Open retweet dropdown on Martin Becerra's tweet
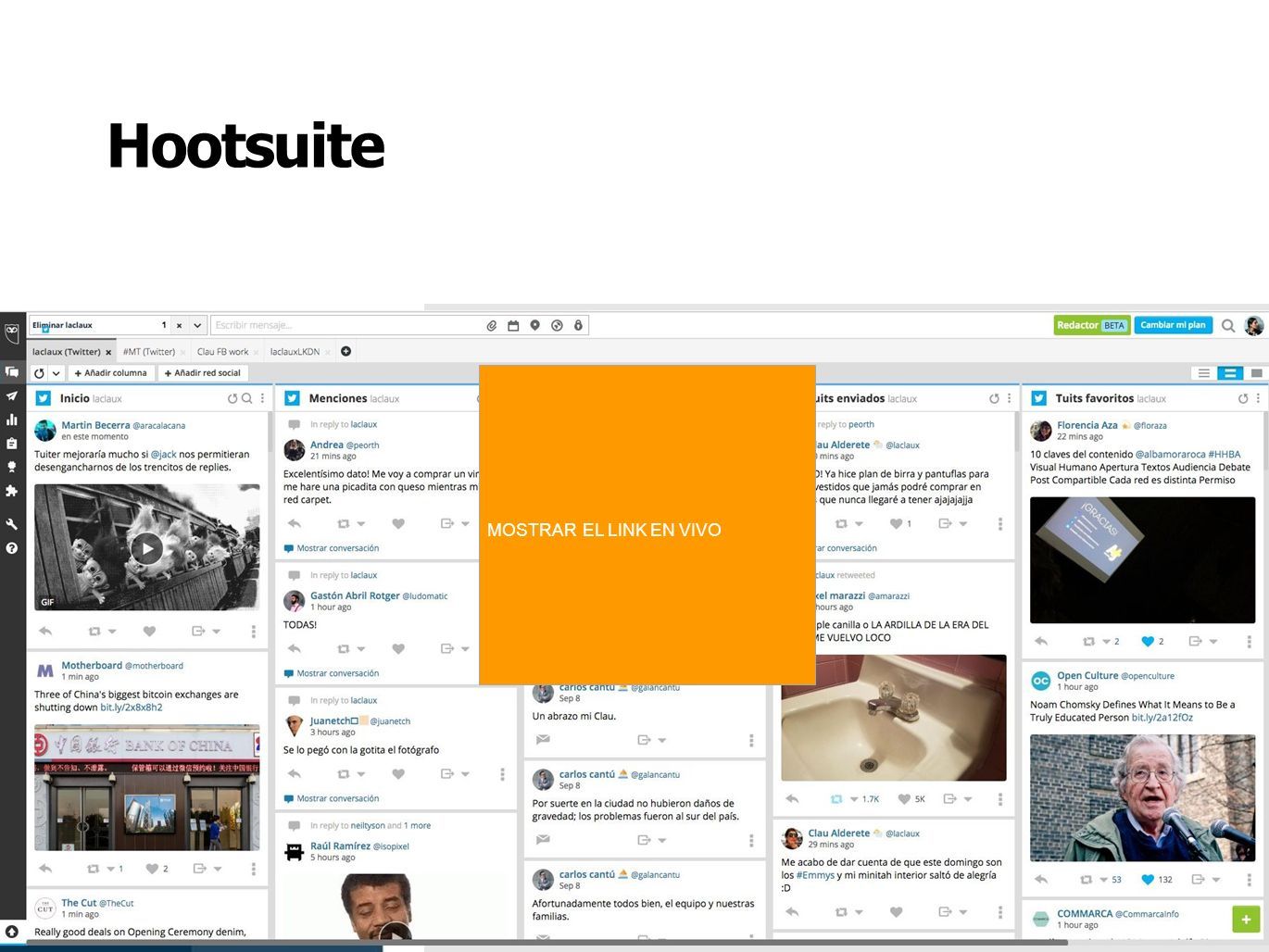Image resolution: width=1269 pixels, height=952 pixels. pos(112,632)
